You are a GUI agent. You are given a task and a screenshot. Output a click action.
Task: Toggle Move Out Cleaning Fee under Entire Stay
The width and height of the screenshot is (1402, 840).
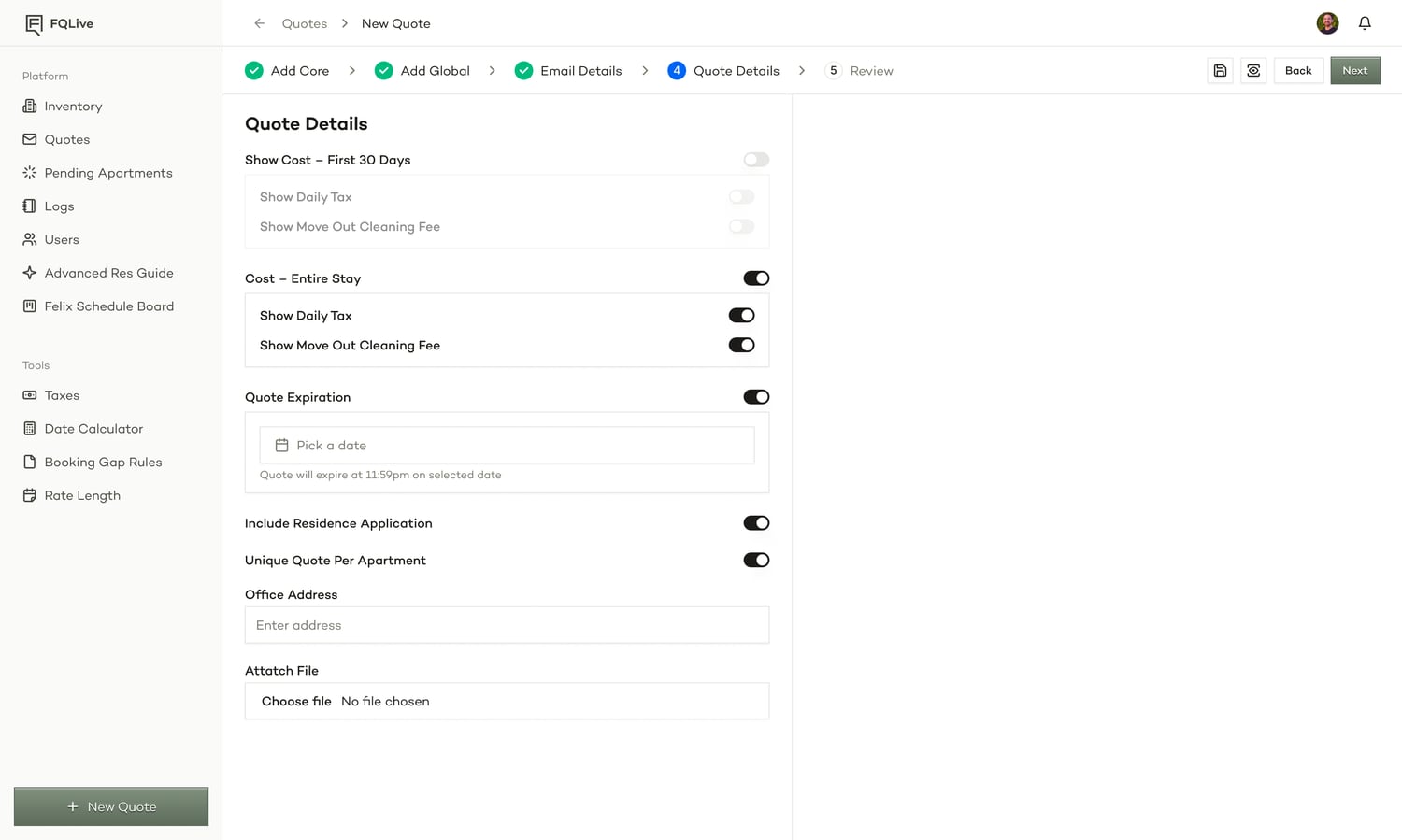pyautogui.click(x=741, y=346)
